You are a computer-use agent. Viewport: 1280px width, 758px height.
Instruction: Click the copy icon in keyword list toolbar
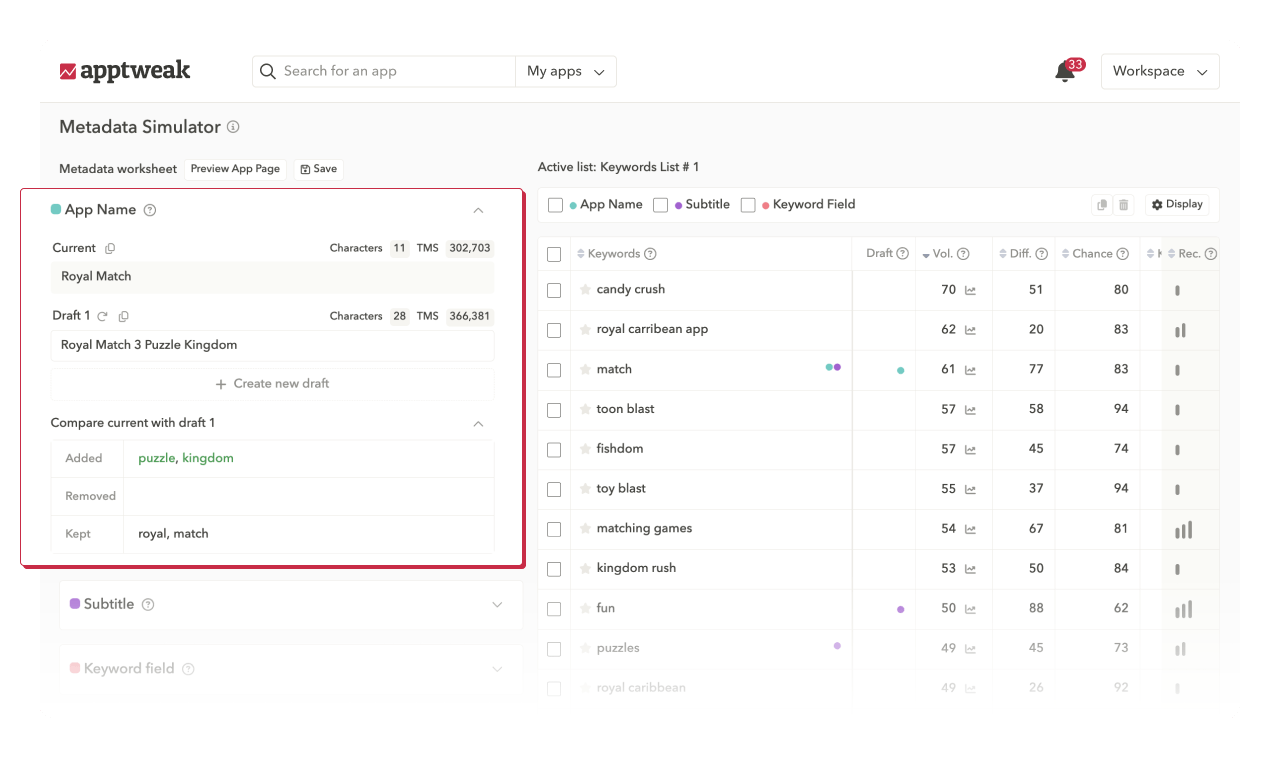1102,205
